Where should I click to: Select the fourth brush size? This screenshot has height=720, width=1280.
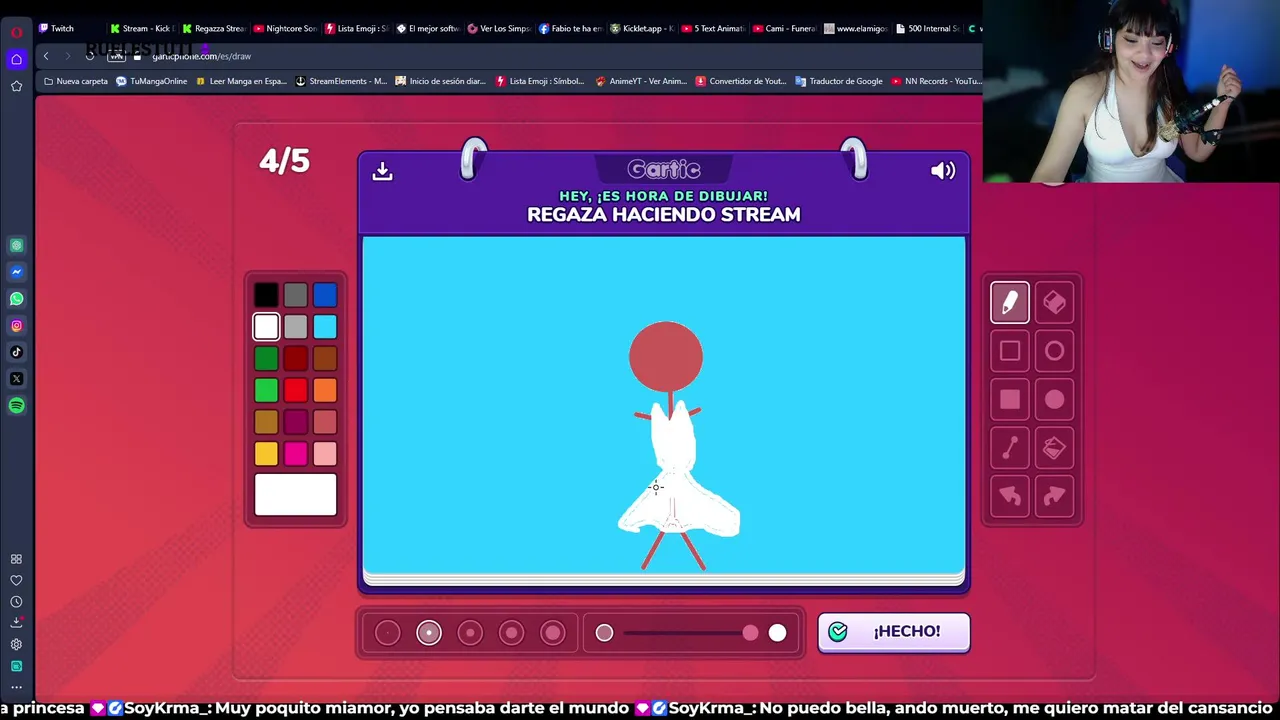[511, 632]
